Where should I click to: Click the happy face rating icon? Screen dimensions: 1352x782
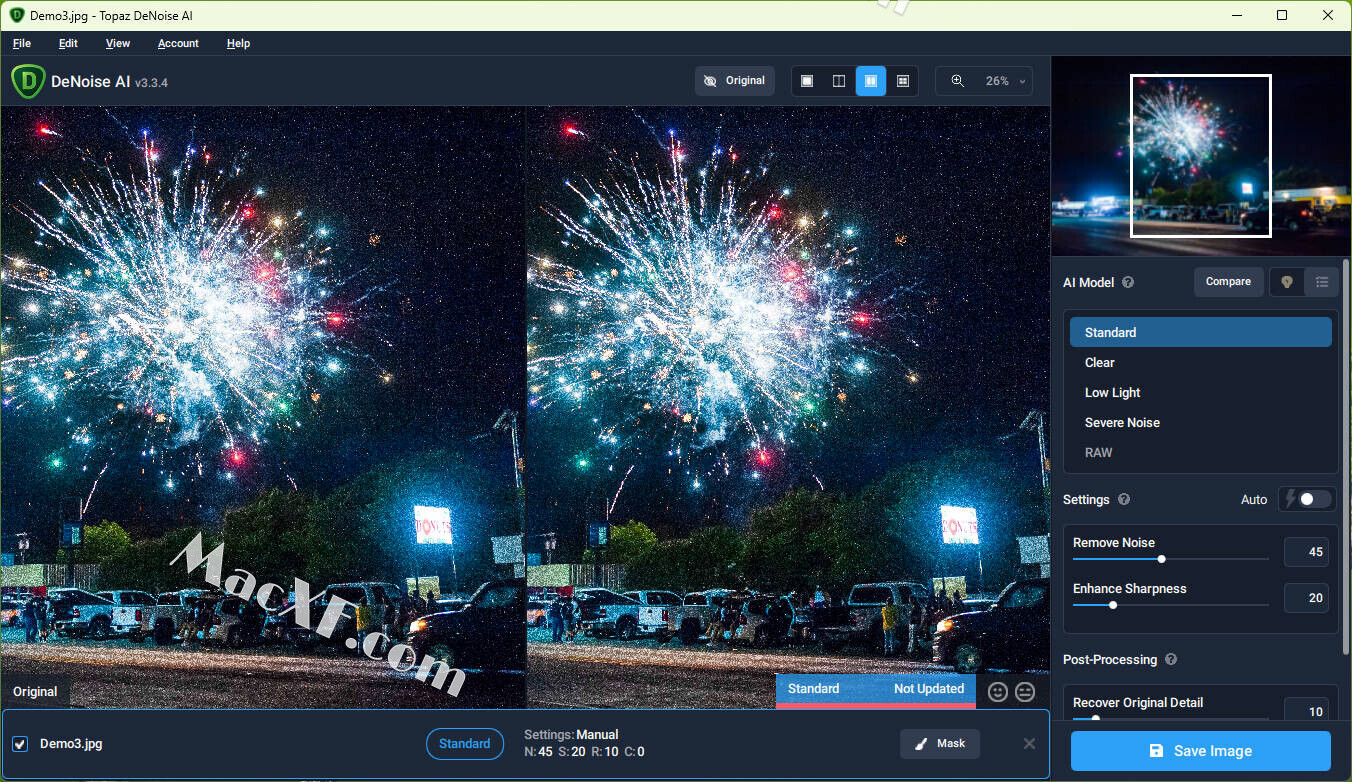997,692
